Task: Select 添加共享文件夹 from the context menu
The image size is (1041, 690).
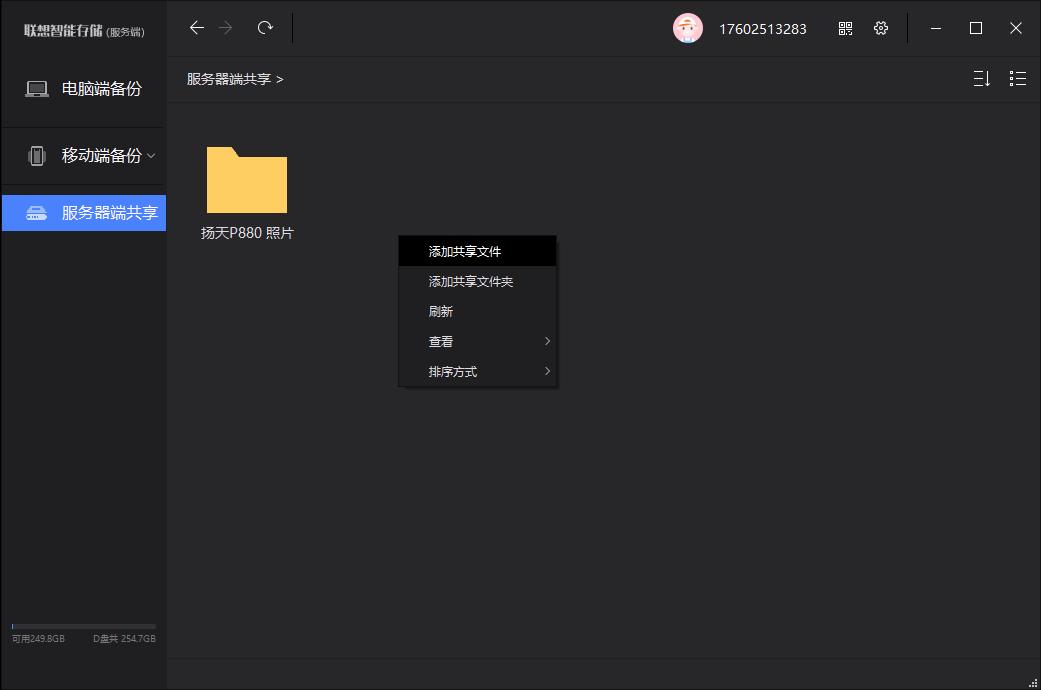Action: pyautogui.click(x=470, y=281)
